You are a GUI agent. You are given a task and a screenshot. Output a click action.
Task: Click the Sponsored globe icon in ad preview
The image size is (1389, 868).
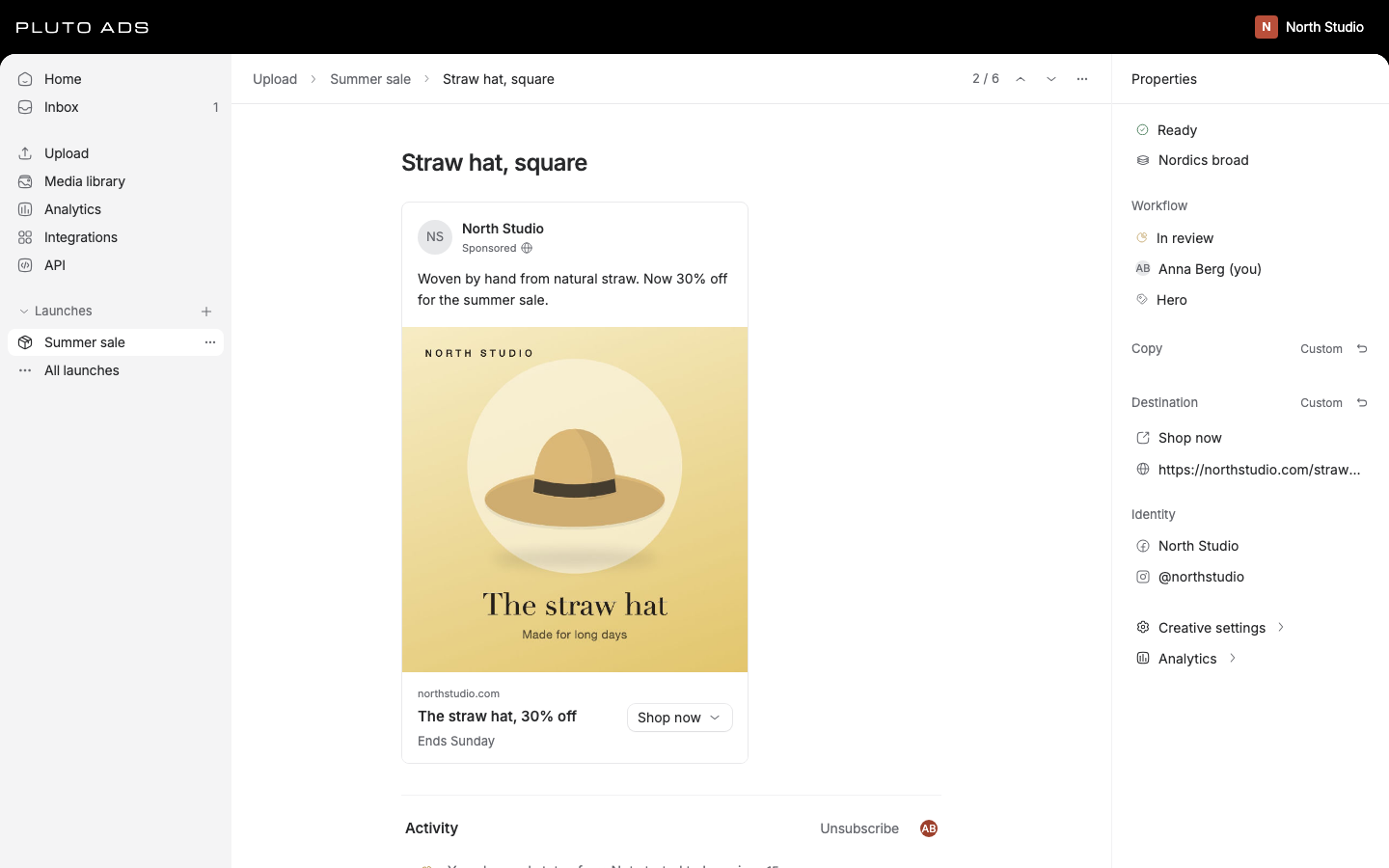point(527,248)
